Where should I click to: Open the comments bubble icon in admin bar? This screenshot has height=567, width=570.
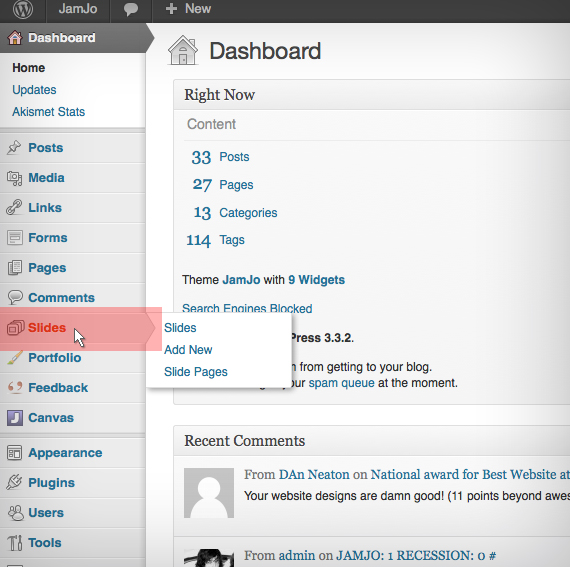point(131,9)
